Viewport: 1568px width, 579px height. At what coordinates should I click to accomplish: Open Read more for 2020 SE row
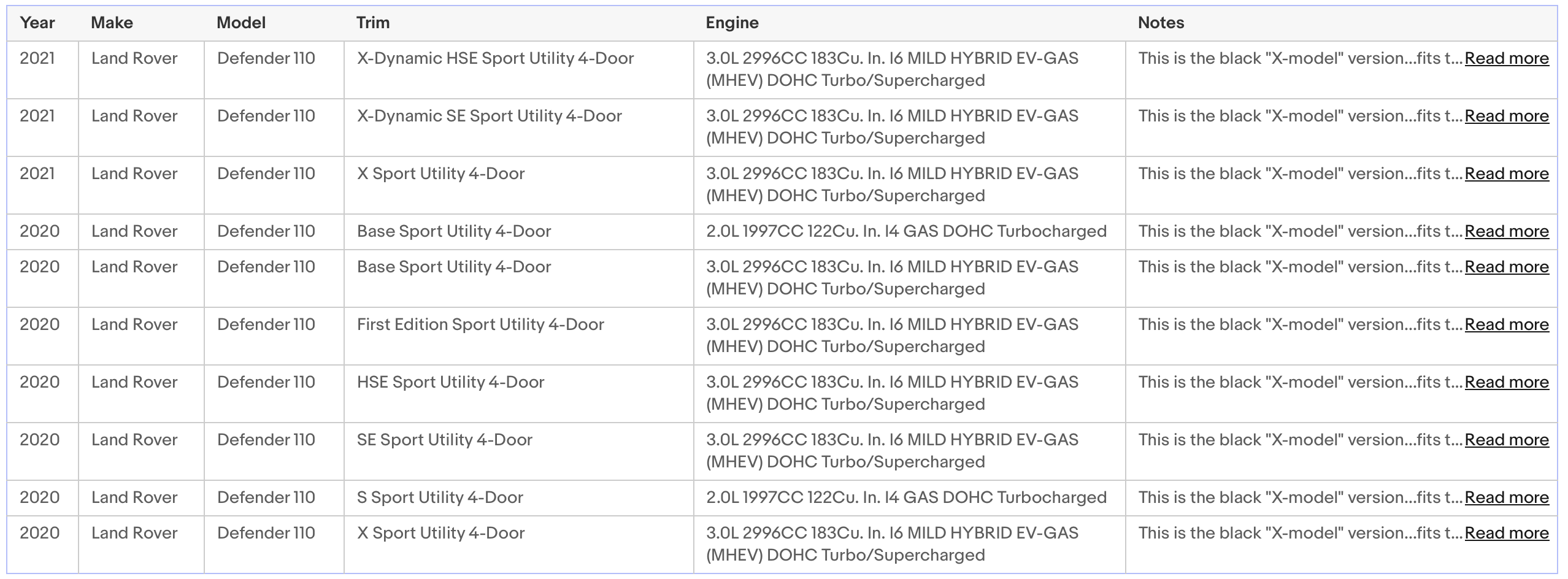coord(1507,440)
